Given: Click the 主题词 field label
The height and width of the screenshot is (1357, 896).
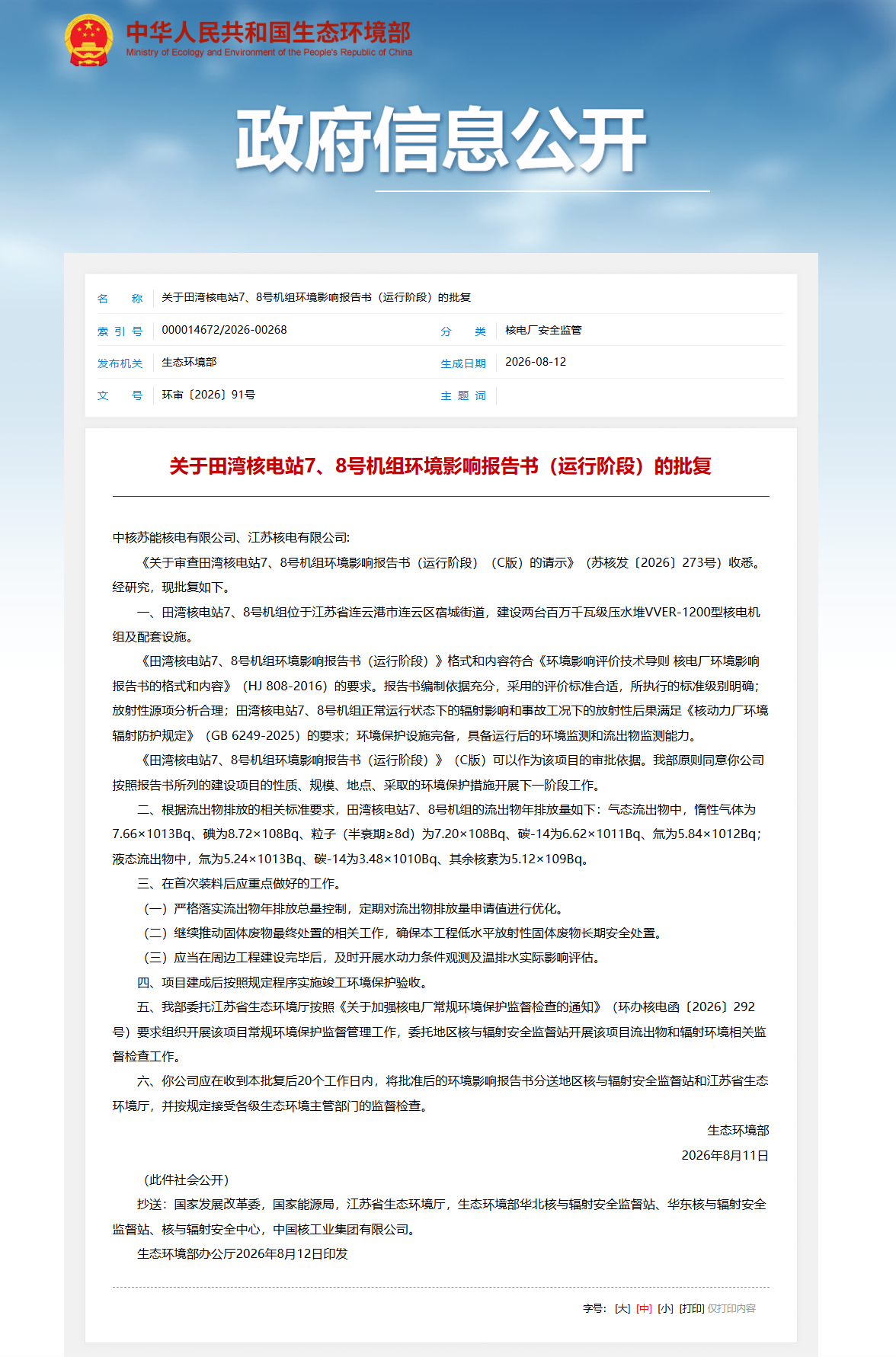Looking at the screenshot, I should [463, 395].
